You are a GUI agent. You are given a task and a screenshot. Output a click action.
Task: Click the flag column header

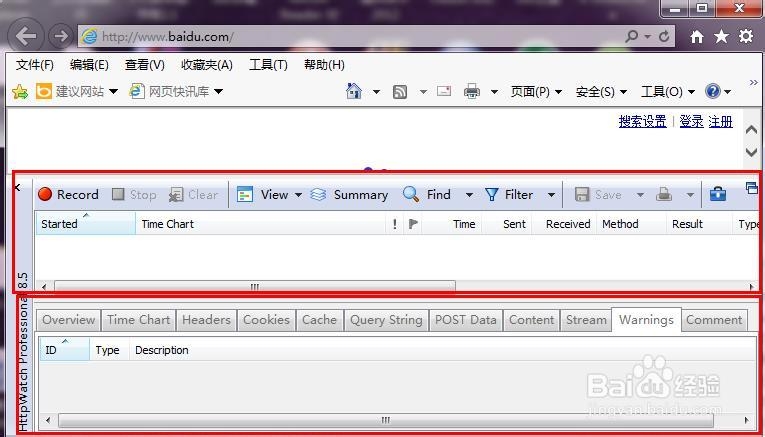point(413,223)
